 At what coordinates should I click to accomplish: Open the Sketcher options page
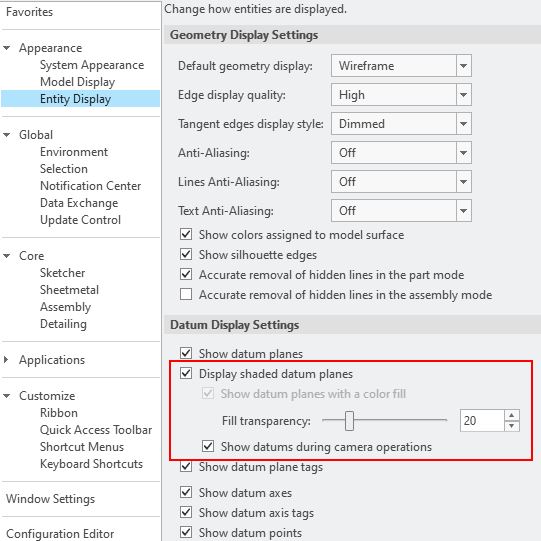(62, 273)
